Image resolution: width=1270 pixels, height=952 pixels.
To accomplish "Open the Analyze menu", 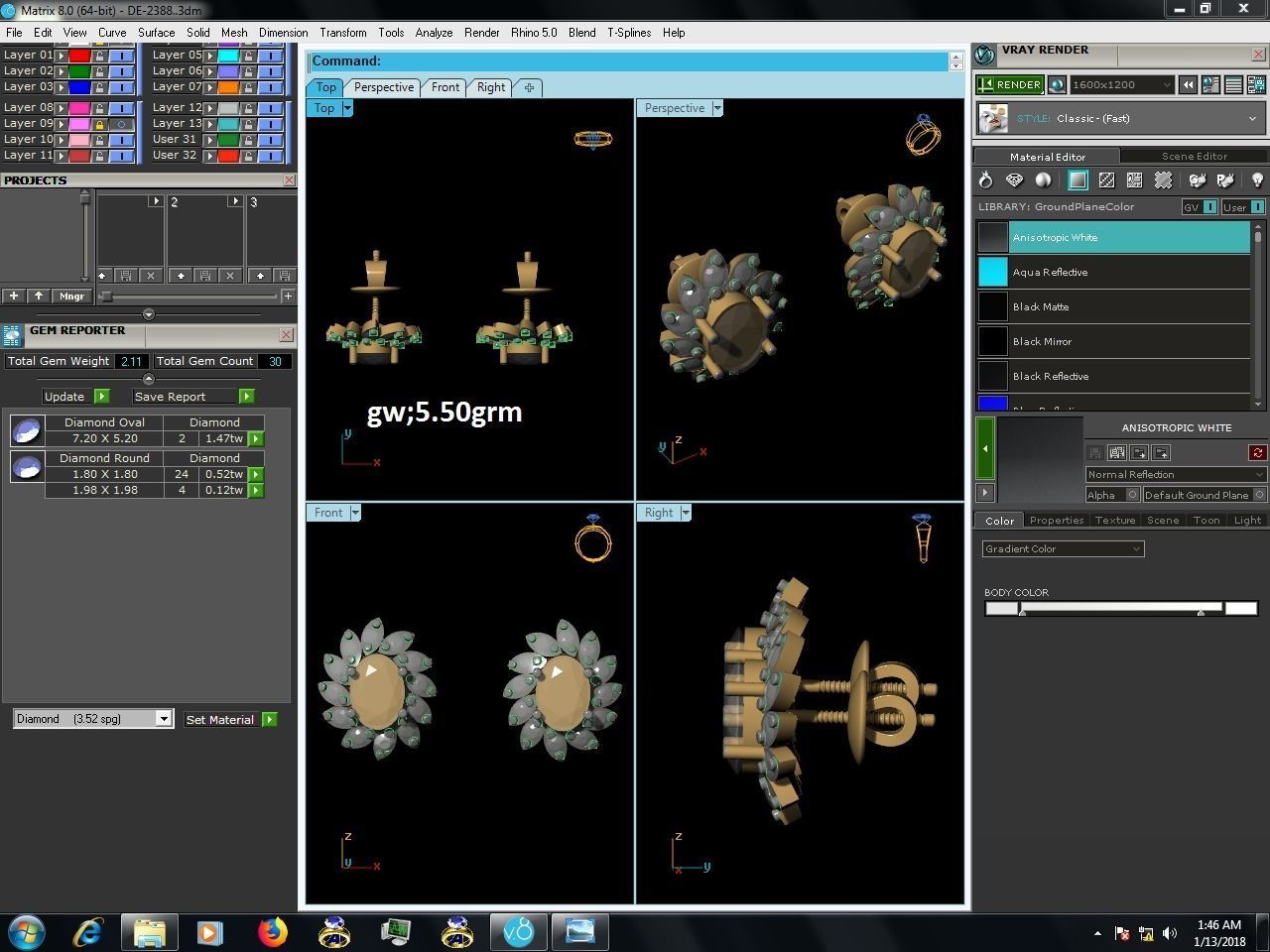I will coord(434,33).
